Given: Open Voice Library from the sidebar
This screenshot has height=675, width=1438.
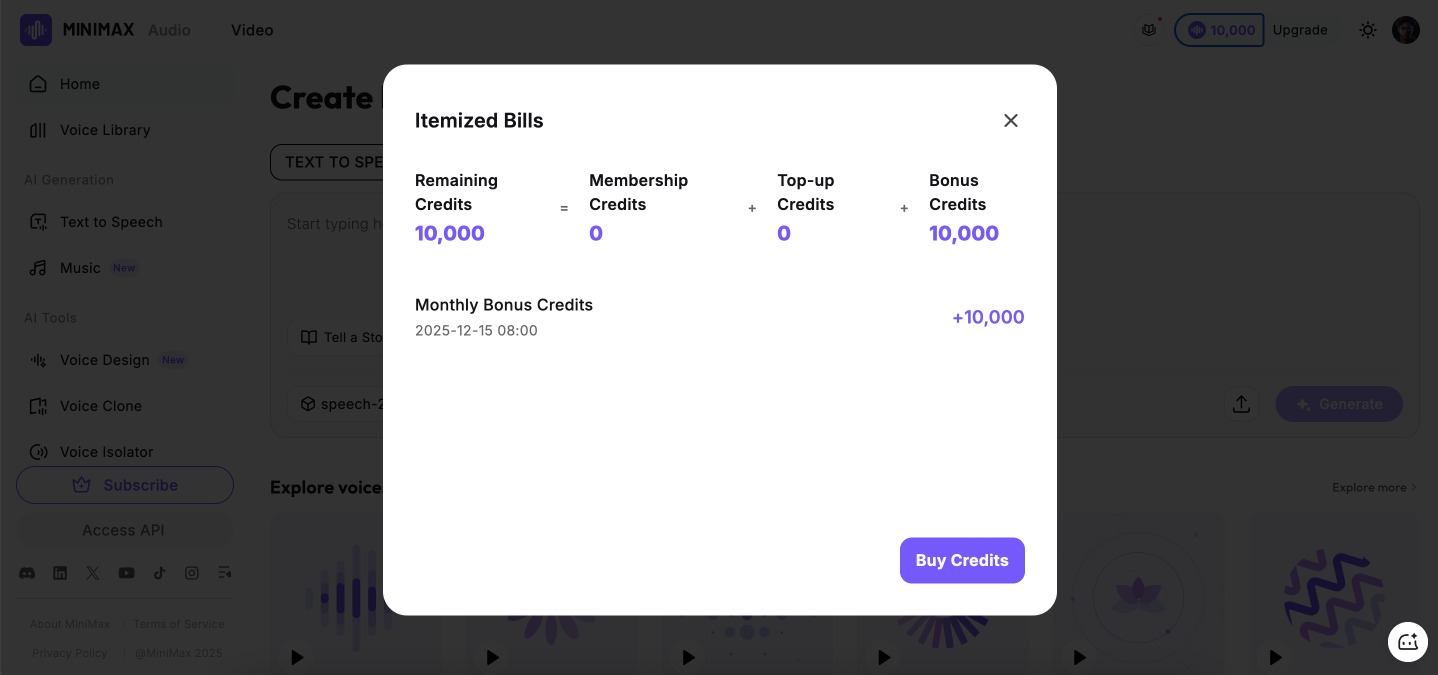Looking at the screenshot, I should [x=104, y=130].
